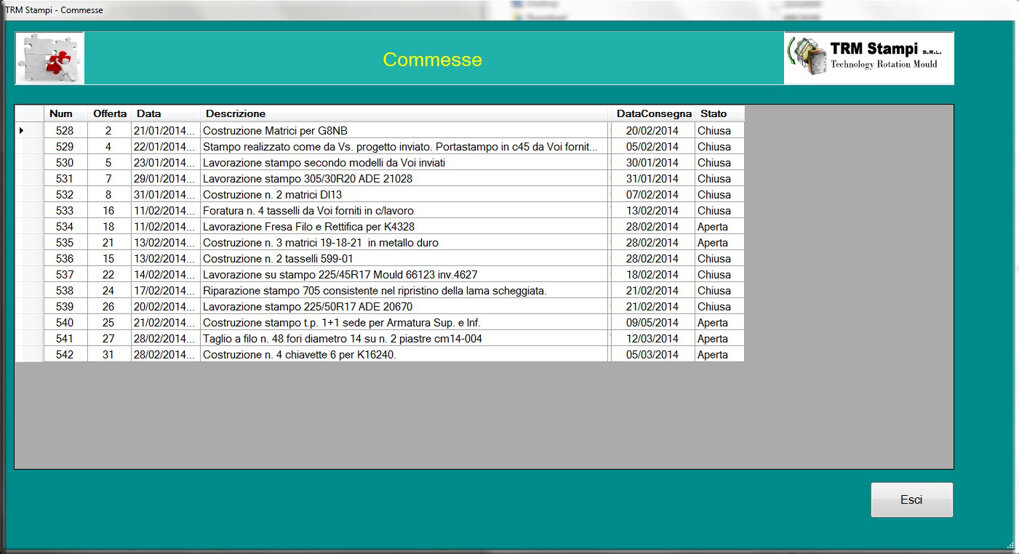
Task: Select cell Num 535
Action: tap(65, 243)
